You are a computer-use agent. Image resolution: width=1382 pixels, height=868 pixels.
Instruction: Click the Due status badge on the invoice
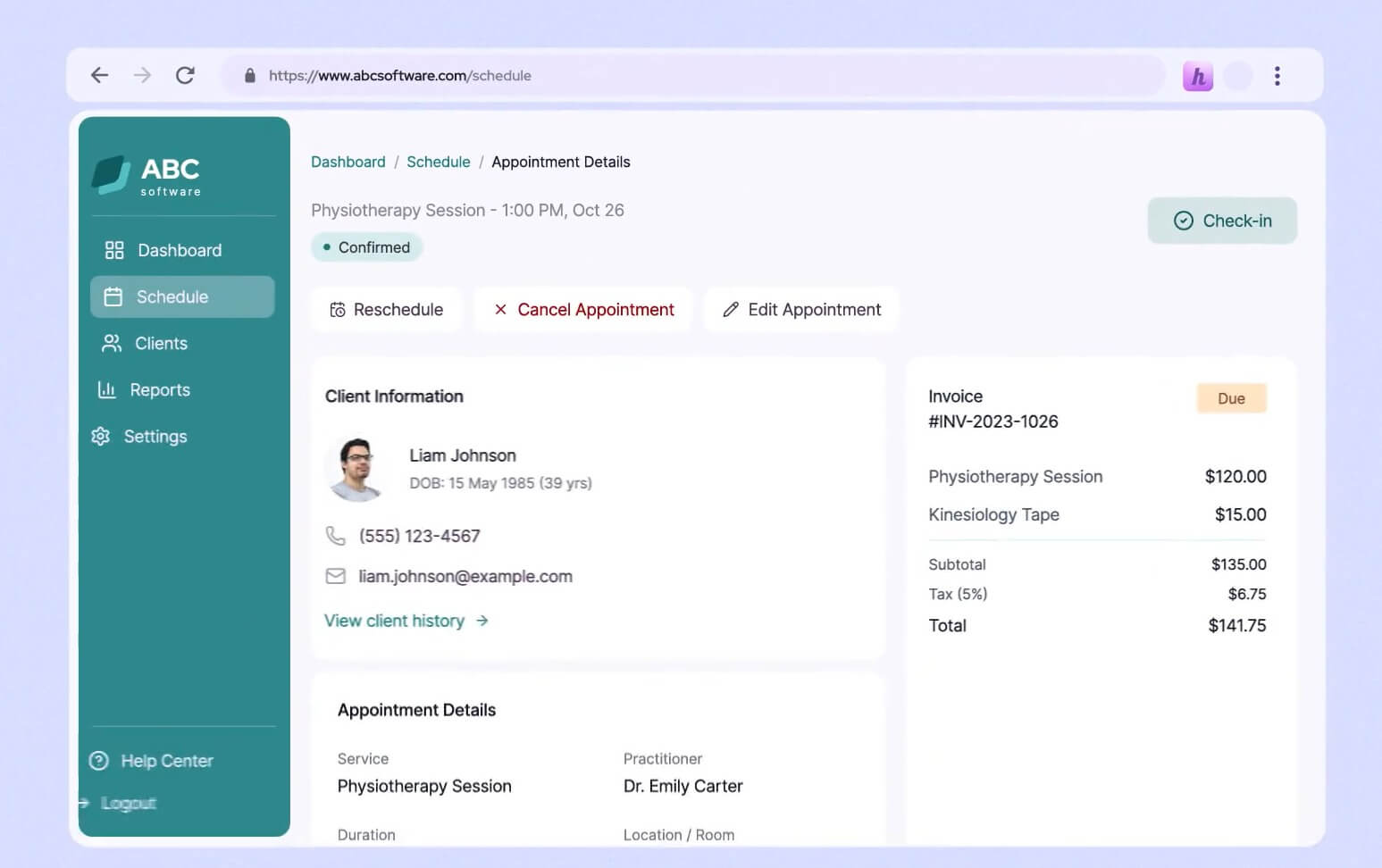pos(1231,398)
